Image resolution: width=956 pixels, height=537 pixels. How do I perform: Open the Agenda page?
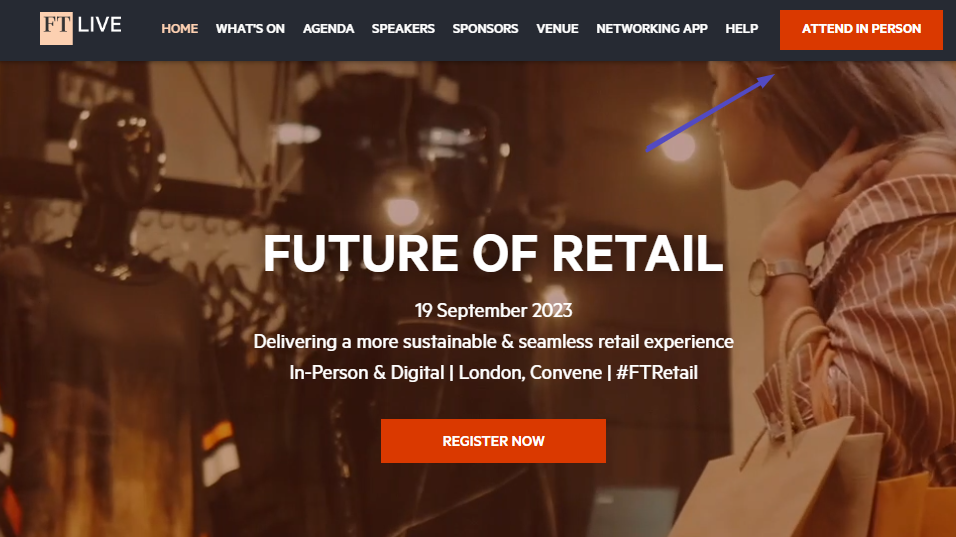coord(328,29)
